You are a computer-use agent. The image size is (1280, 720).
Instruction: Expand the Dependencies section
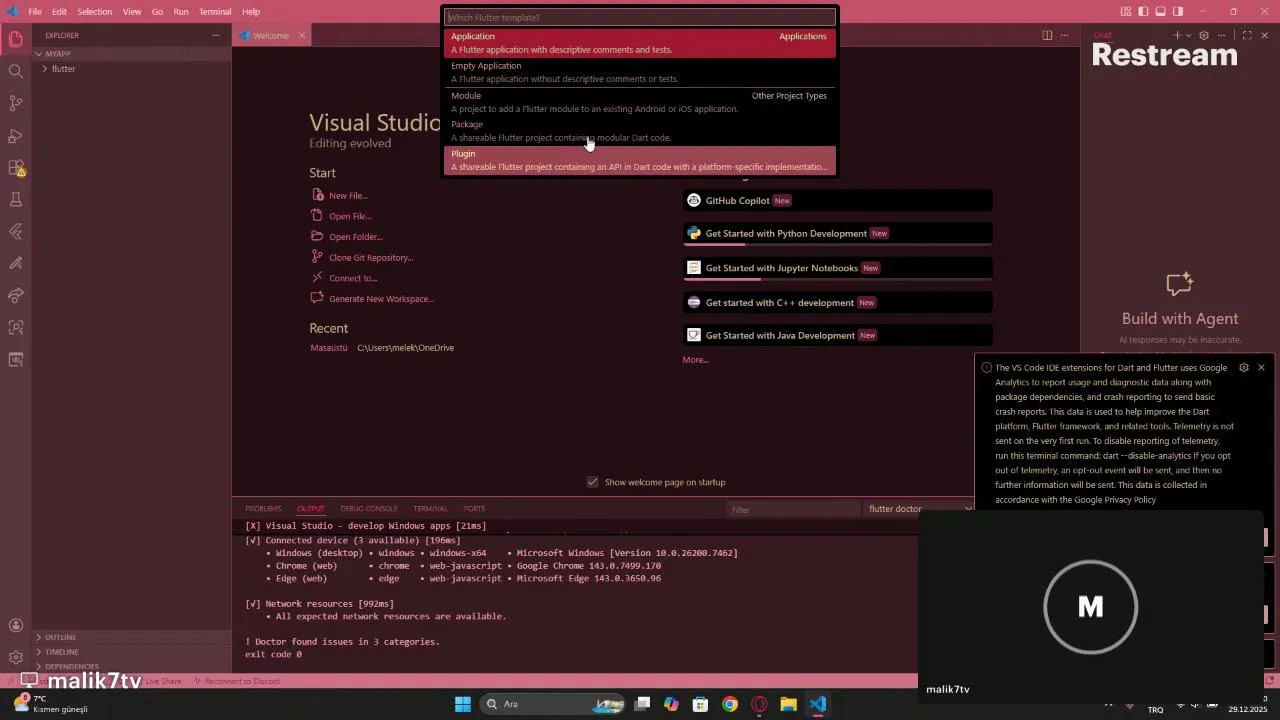132,666
